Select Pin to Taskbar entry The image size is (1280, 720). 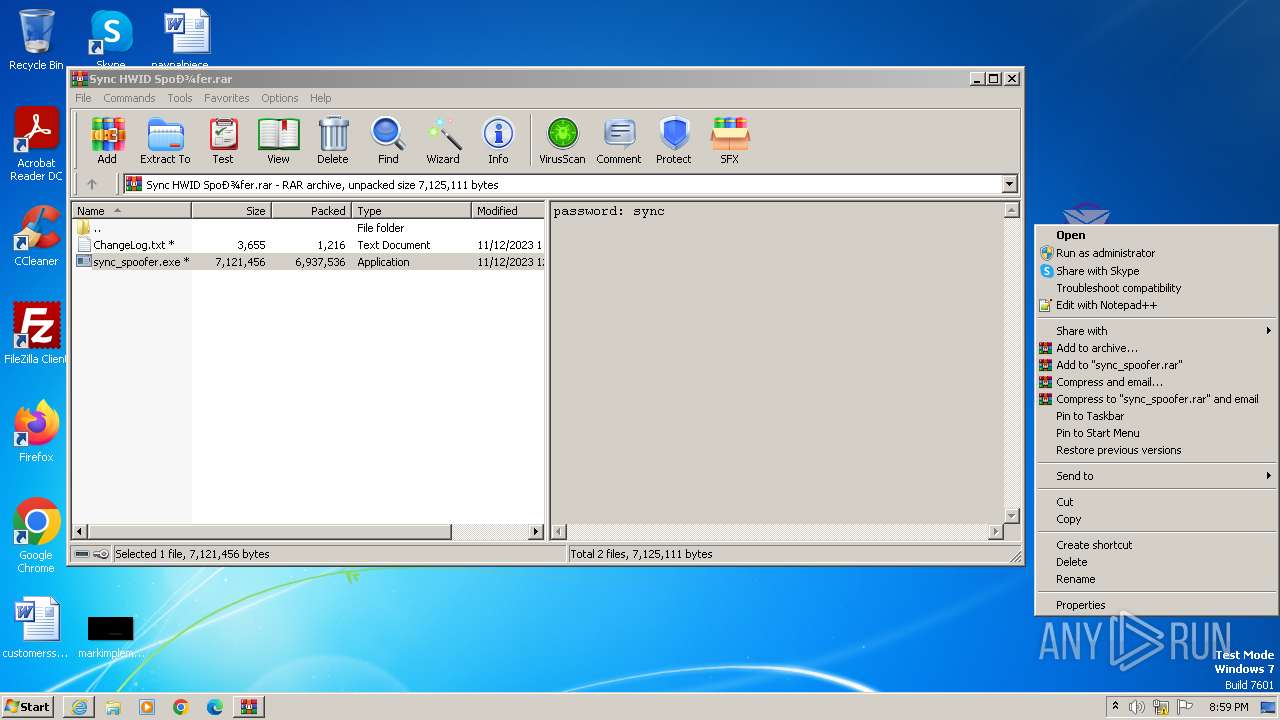tap(1156, 416)
